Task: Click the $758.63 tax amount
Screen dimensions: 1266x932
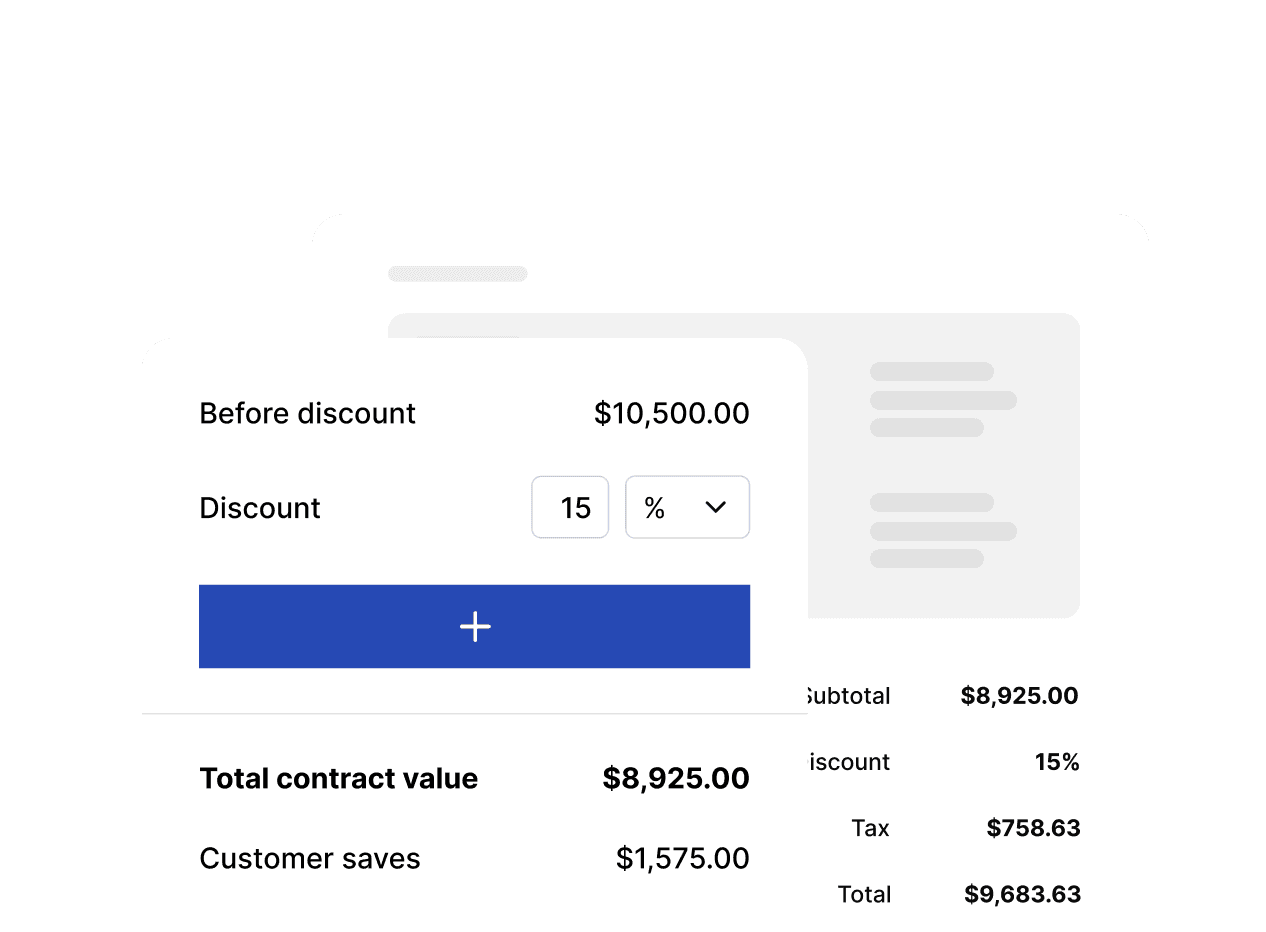Action: point(1033,828)
